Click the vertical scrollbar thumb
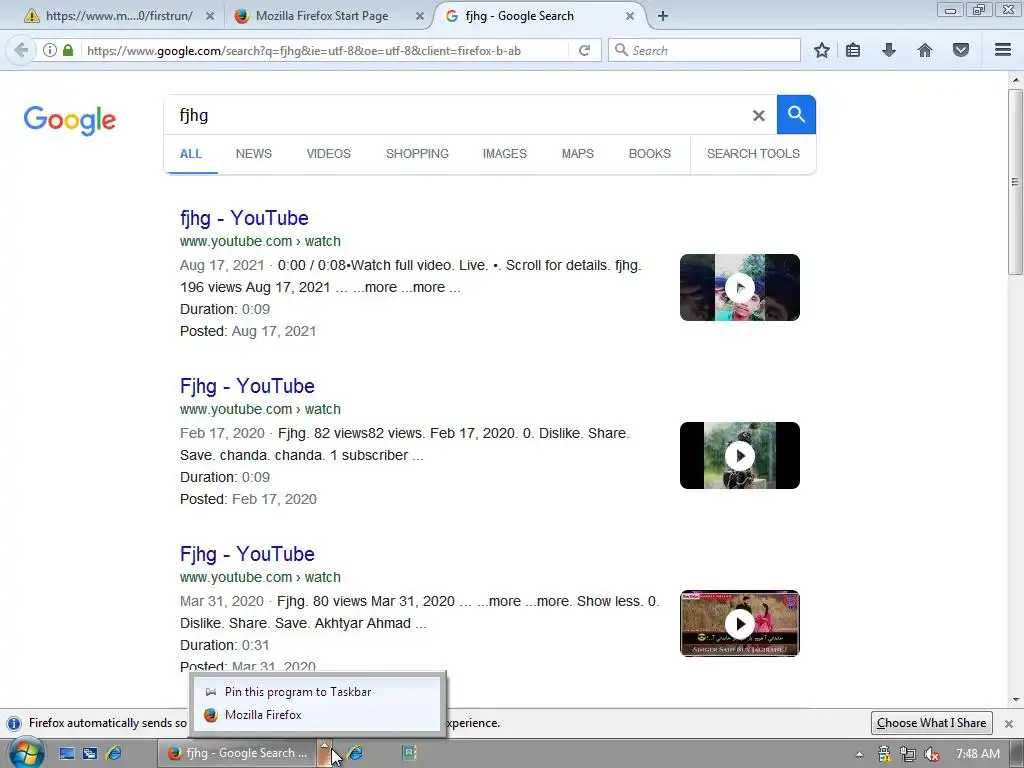 tap(1015, 182)
